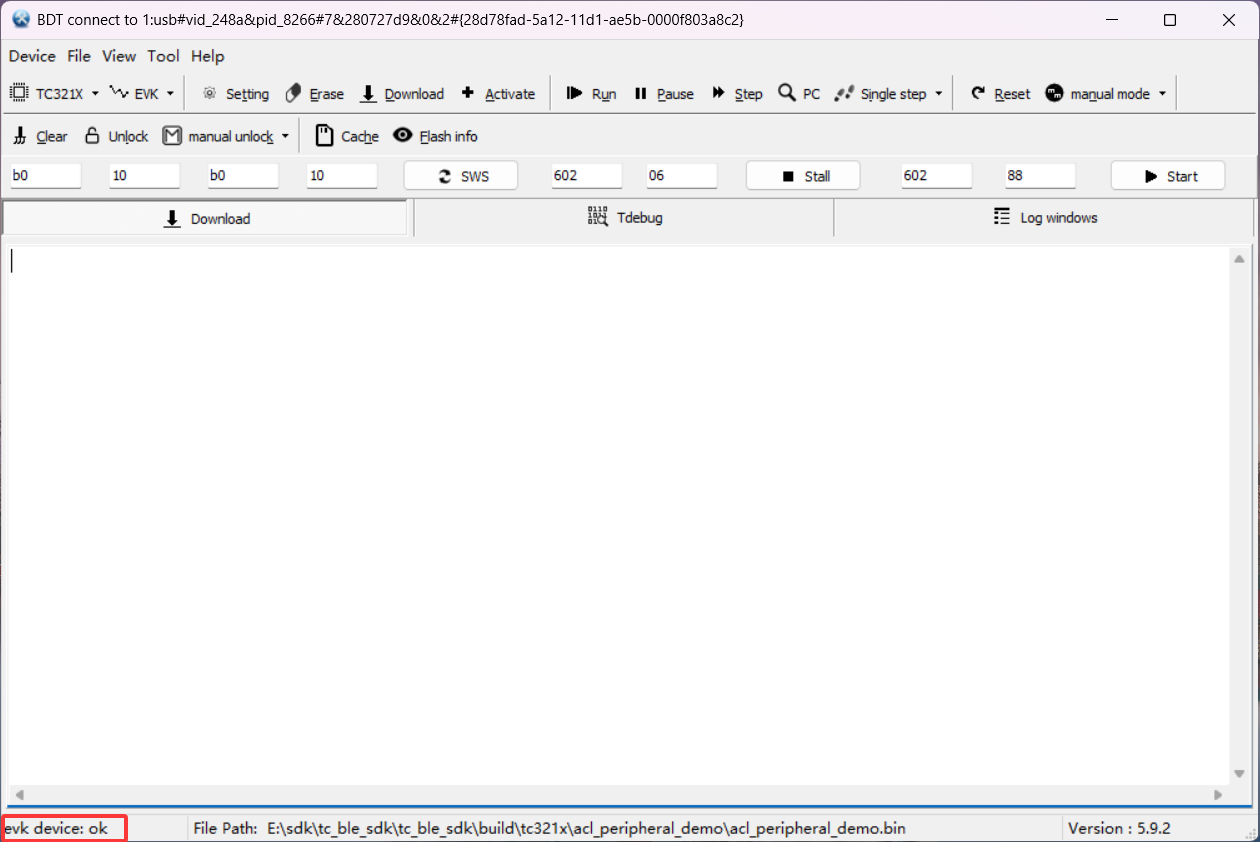Expand the TC321X chip type dropdown

tap(95, 94)
